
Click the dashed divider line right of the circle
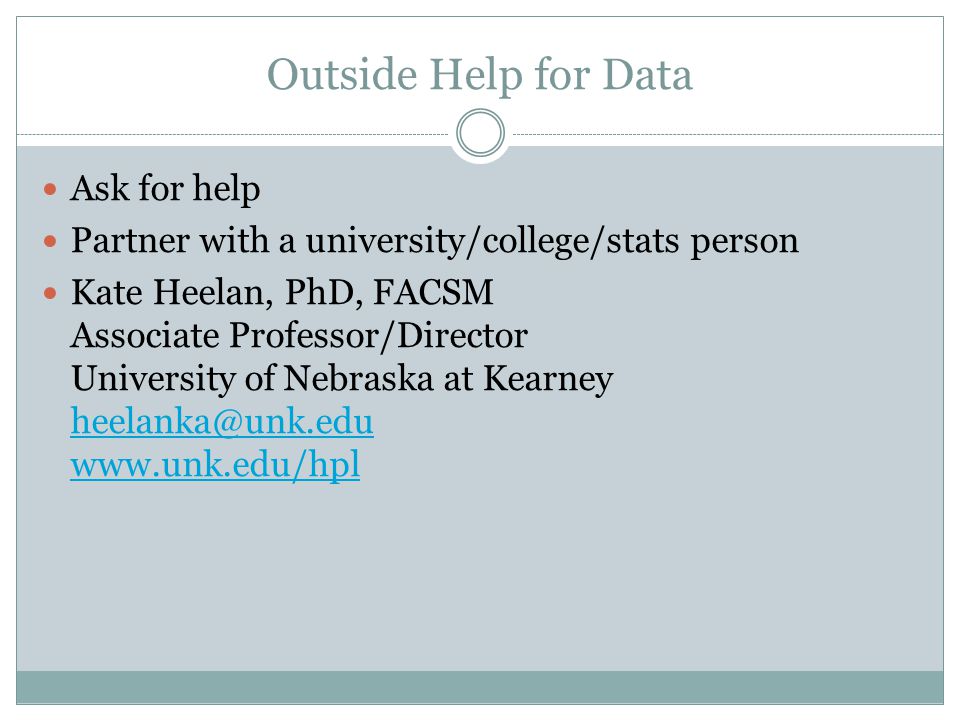tap(727, 134)
